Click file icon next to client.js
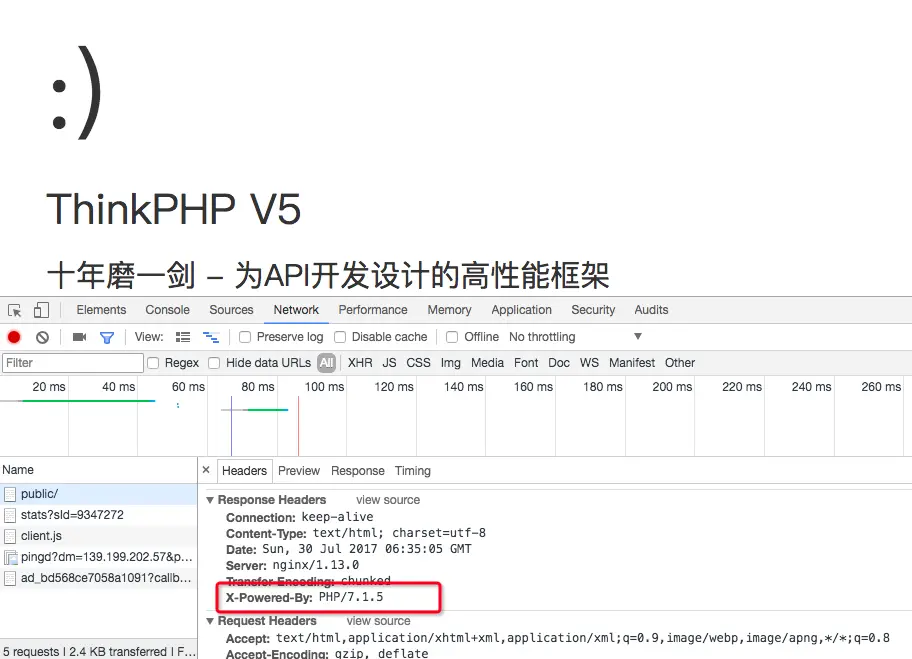The height and width of the screenshot is (659, 912). [10, 536]
